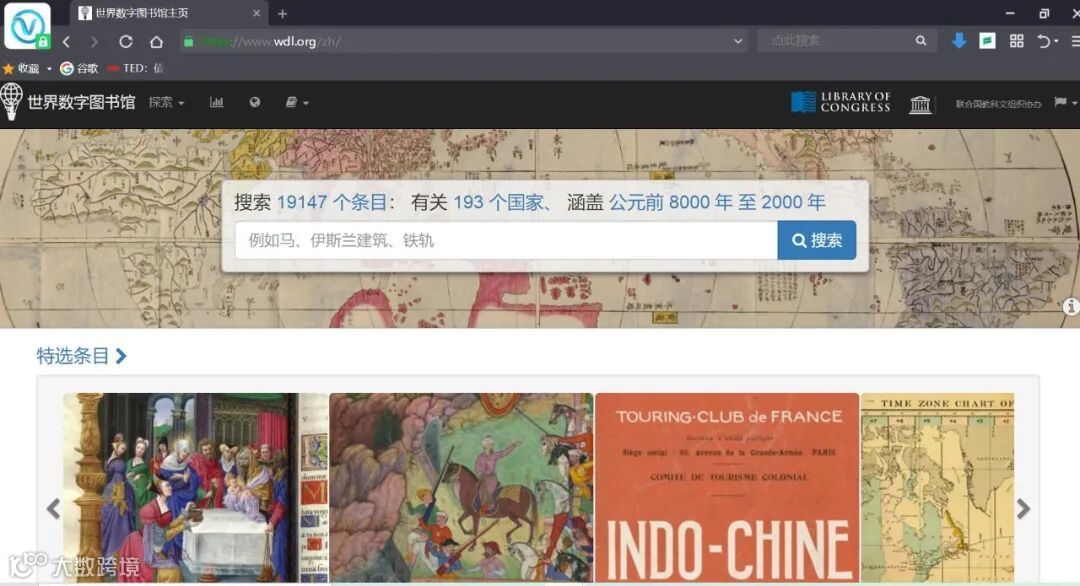1080x586 pixels.
Task: Show the map image info icon
Action: point(1070,306)
